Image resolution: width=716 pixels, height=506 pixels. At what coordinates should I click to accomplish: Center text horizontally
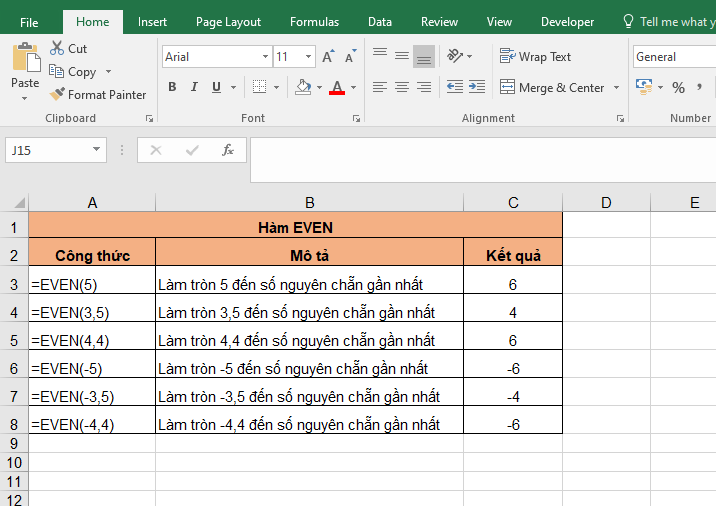pos(402,87)
